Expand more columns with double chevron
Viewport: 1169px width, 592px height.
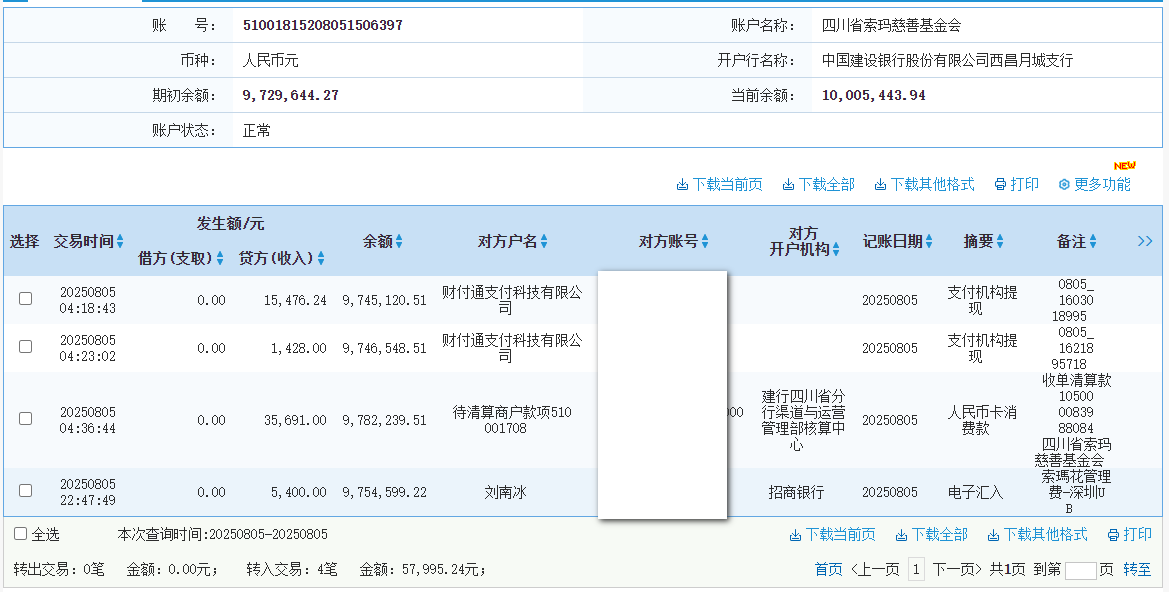[1145, 241]
